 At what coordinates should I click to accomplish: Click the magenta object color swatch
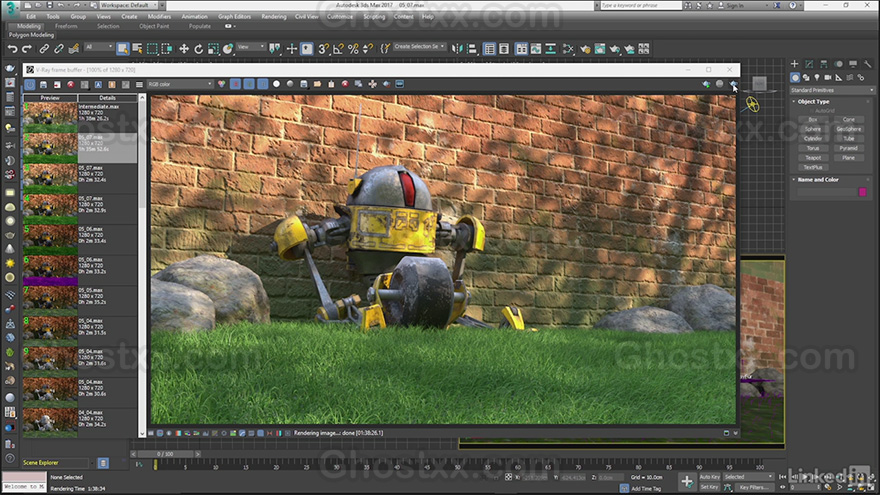(863, 192)
